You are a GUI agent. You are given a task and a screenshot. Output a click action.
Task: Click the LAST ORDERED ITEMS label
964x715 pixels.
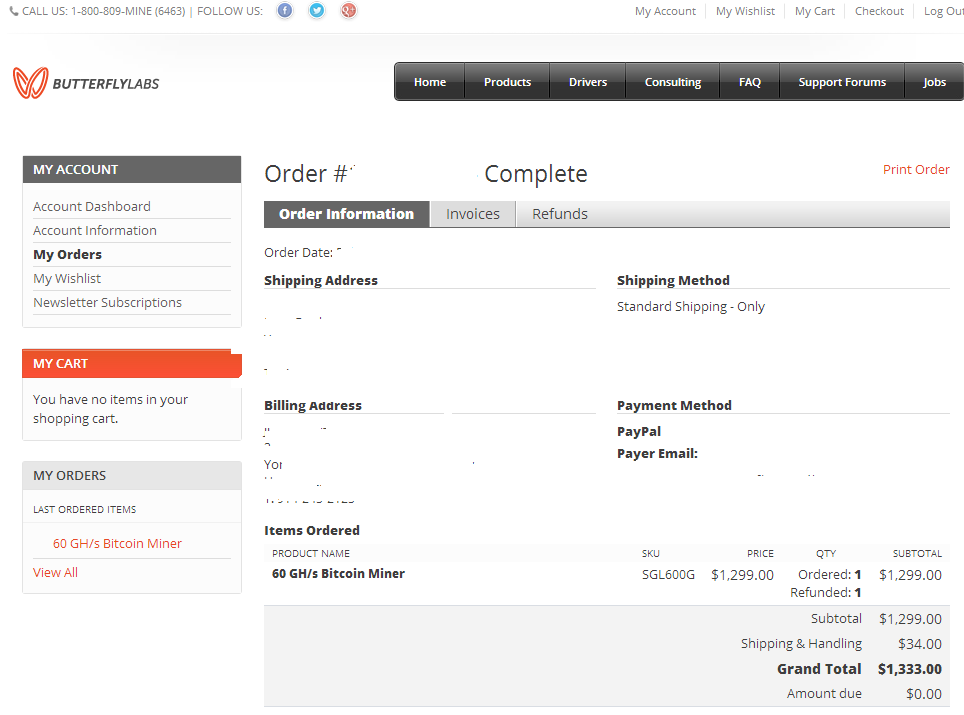point(85,510)
